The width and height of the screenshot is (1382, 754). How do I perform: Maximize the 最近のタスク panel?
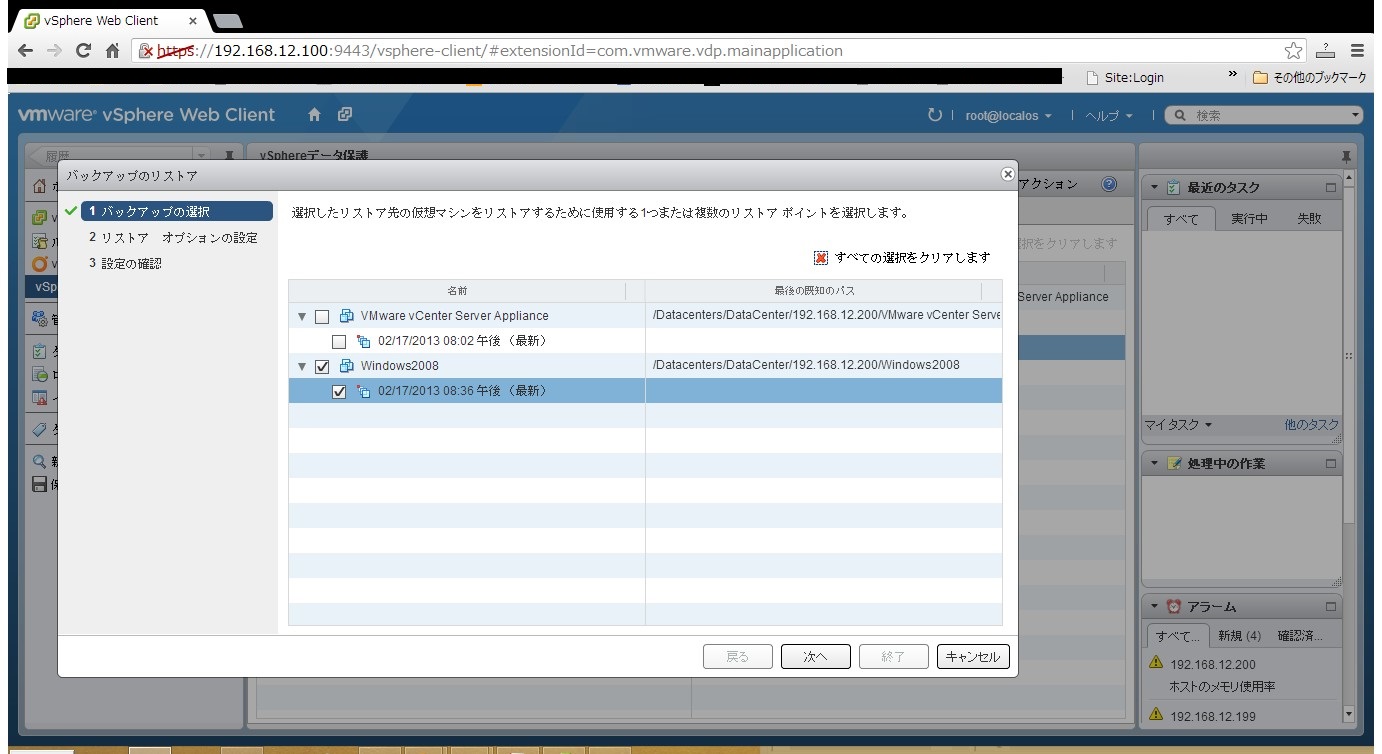pyautogui.click(x=1330, y=187)
